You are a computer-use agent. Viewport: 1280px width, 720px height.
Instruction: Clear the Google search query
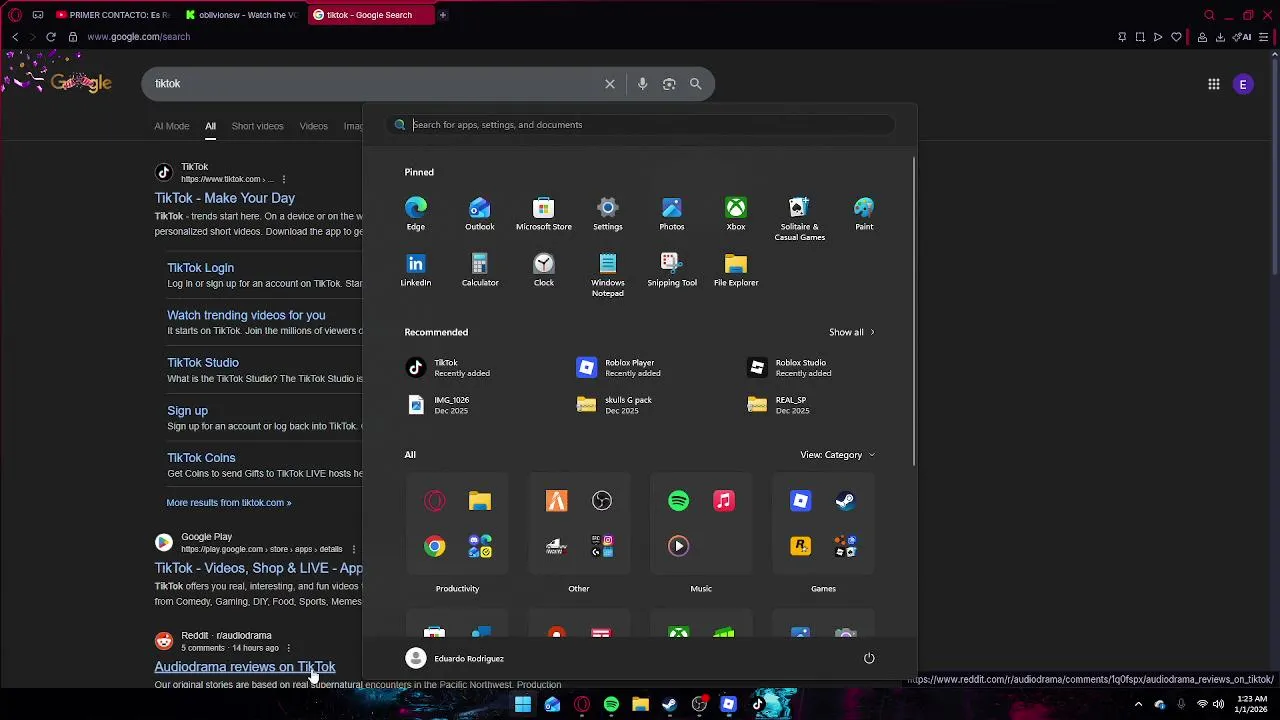(x=610, y=84)
